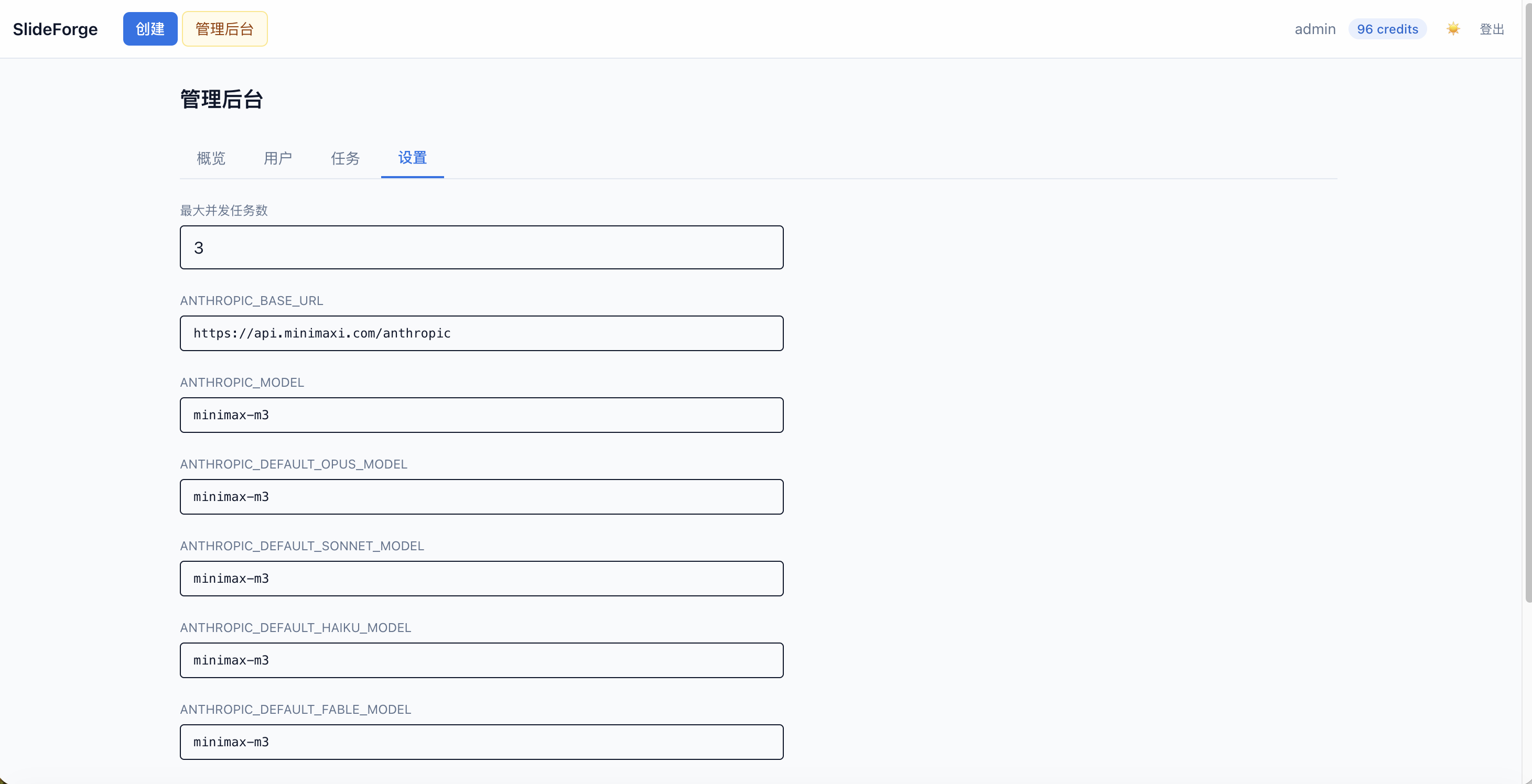
Task: Click the ANTHROPIC_DEFAULT_FABLE_MODEL label
Action: coord(296,709)
